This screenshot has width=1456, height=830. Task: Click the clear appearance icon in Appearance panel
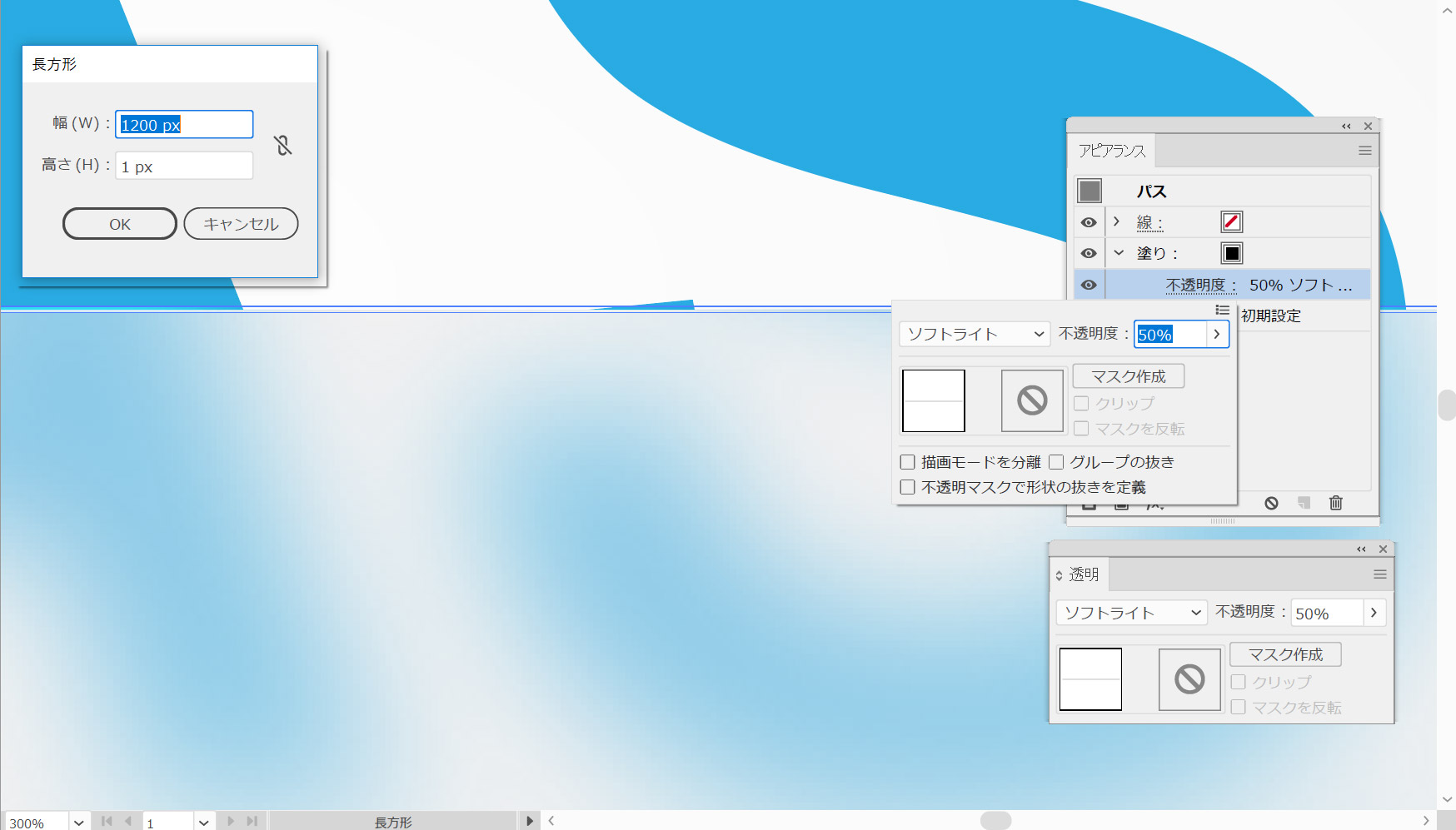pos(1271,503)
